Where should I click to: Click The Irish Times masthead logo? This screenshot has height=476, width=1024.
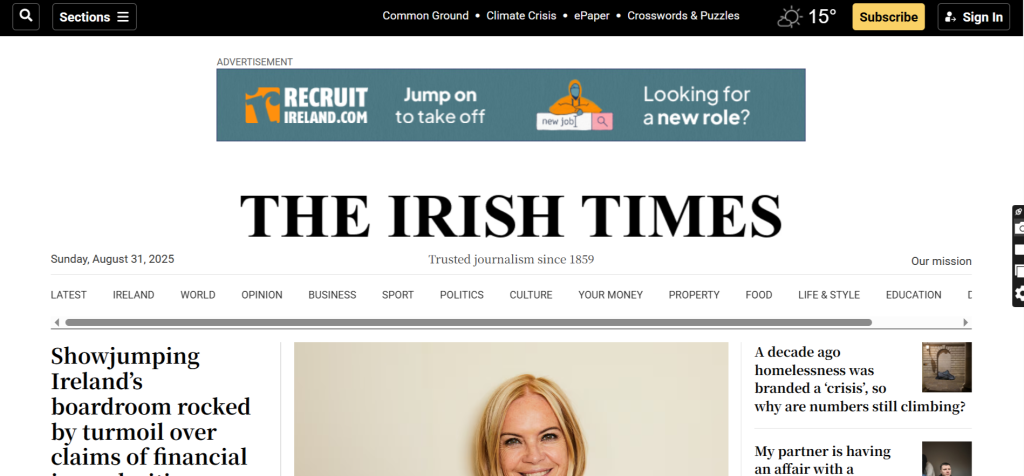[511, 215]
